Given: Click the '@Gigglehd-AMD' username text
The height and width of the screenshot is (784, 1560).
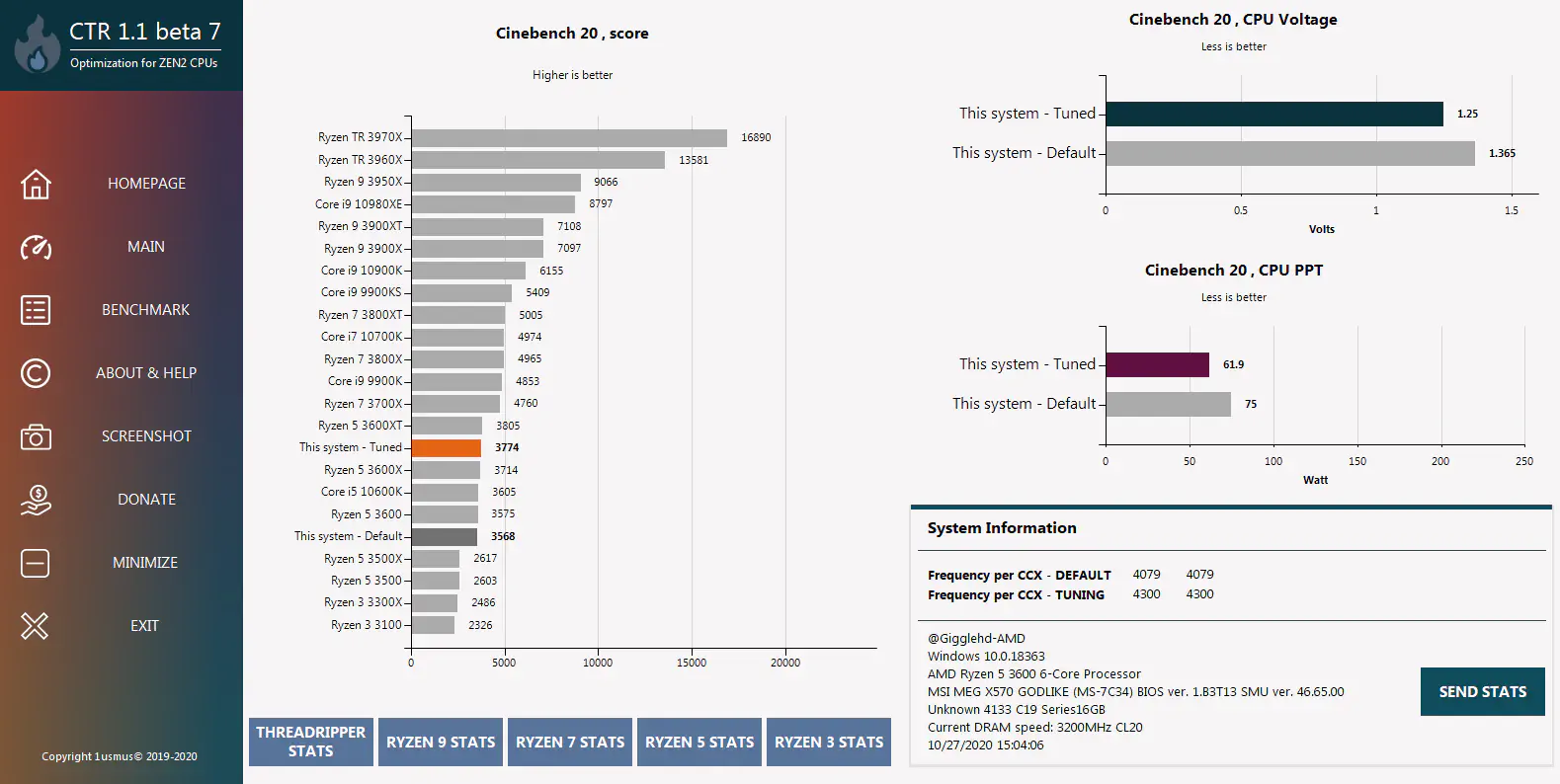Looking at the screenshot, I should tap(976, 639).
